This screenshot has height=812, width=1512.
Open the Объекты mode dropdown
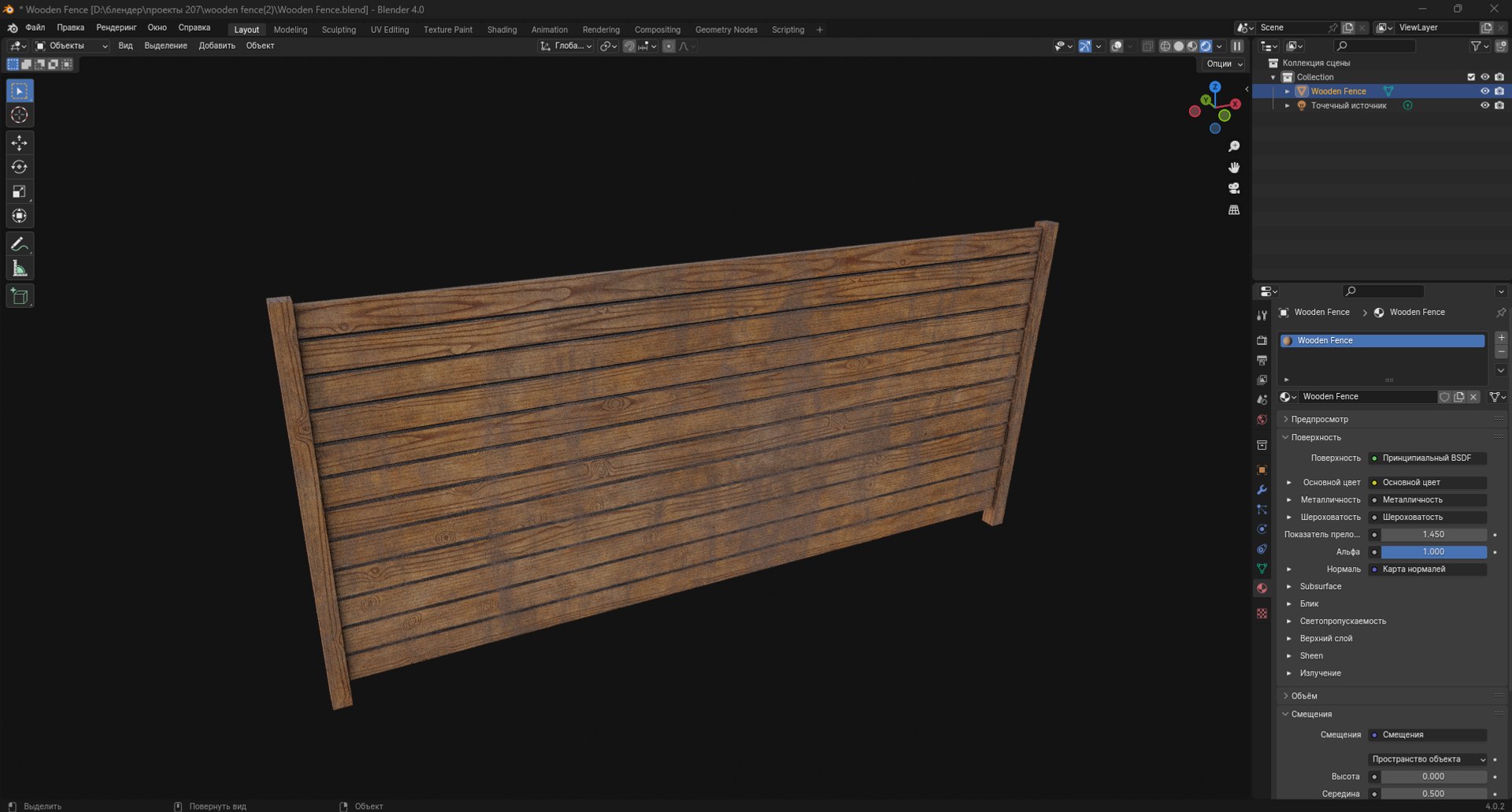pos(72,46)
